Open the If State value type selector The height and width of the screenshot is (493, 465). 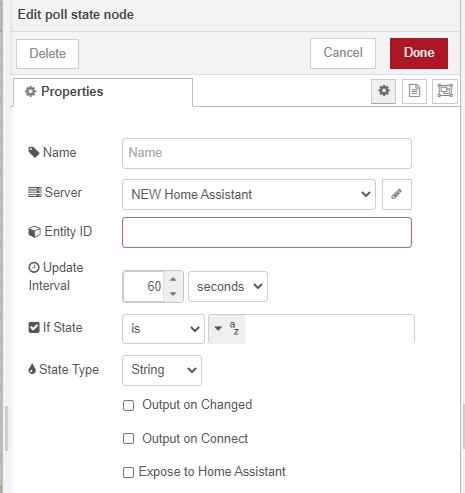pos(227,329)
